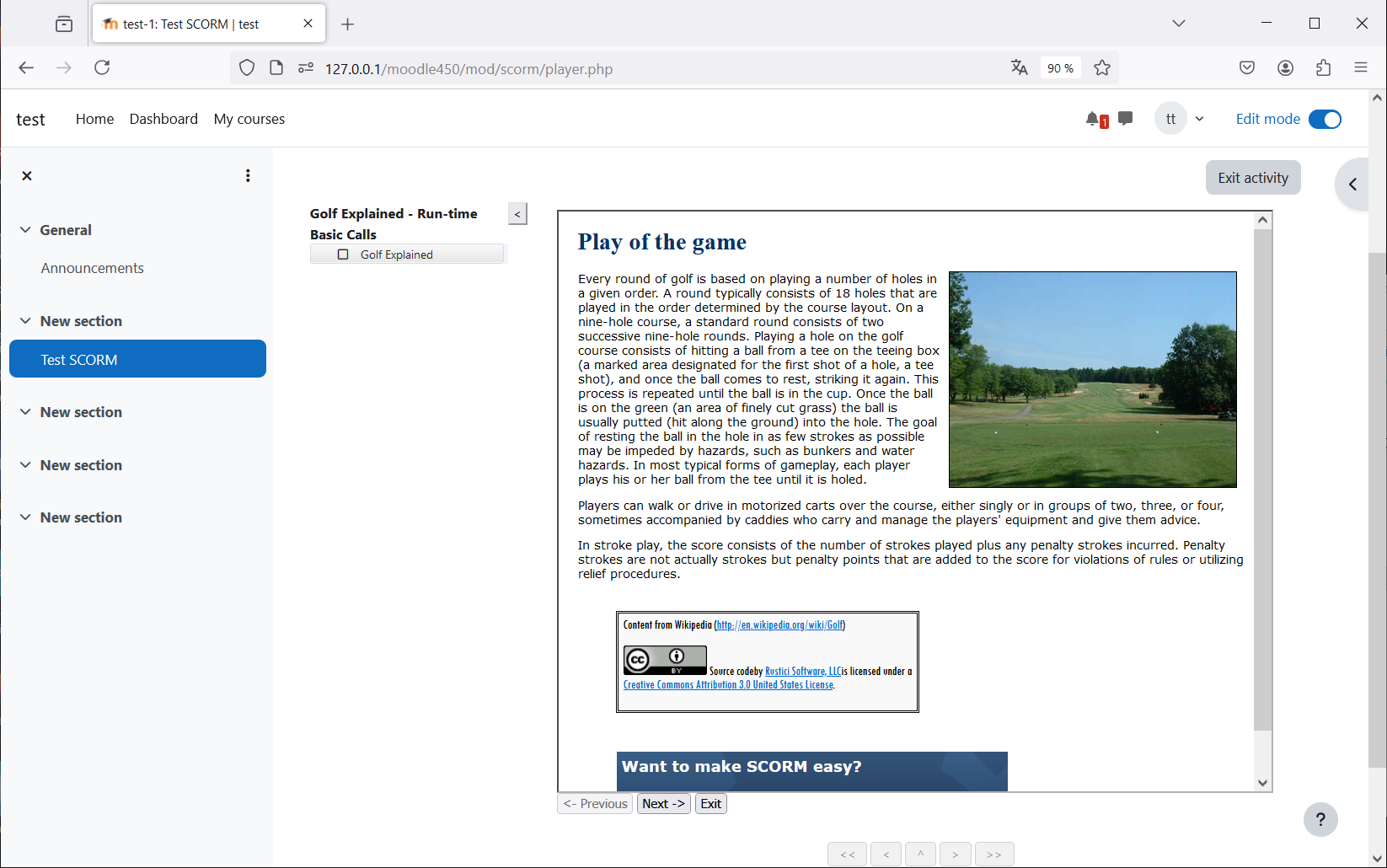This screenshot has height=868, width=1387.
Task: Close the course index drawer
Action: [x=27, y=175]
